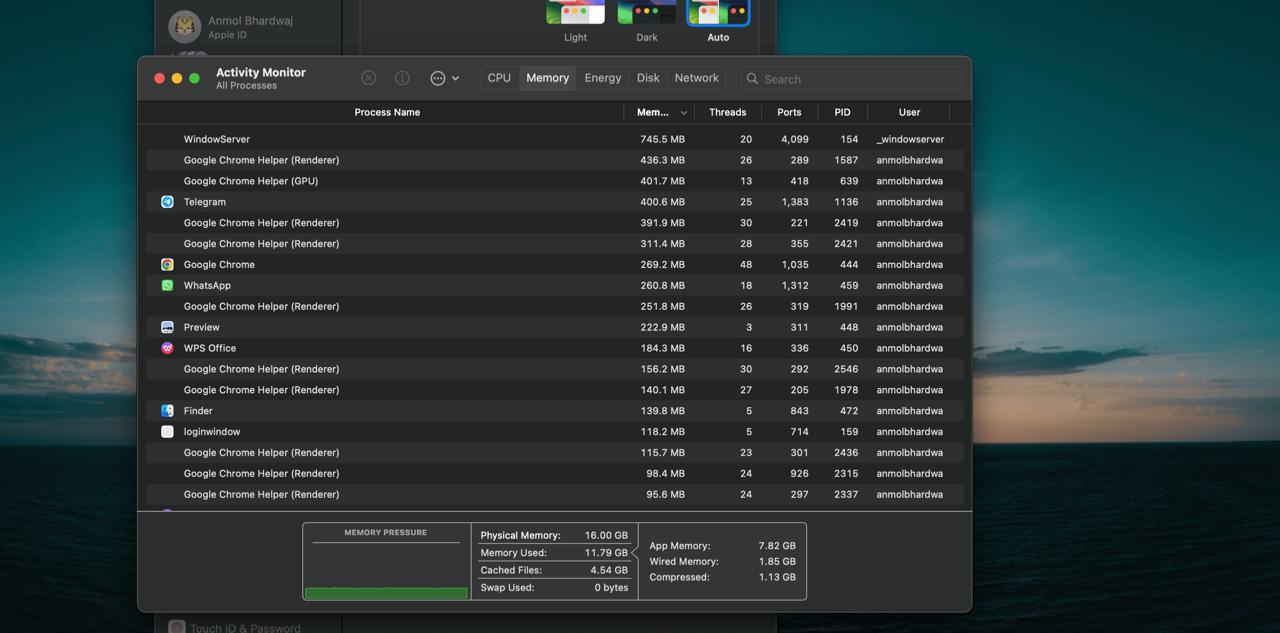Select the Preview process name

pos(202,327)
